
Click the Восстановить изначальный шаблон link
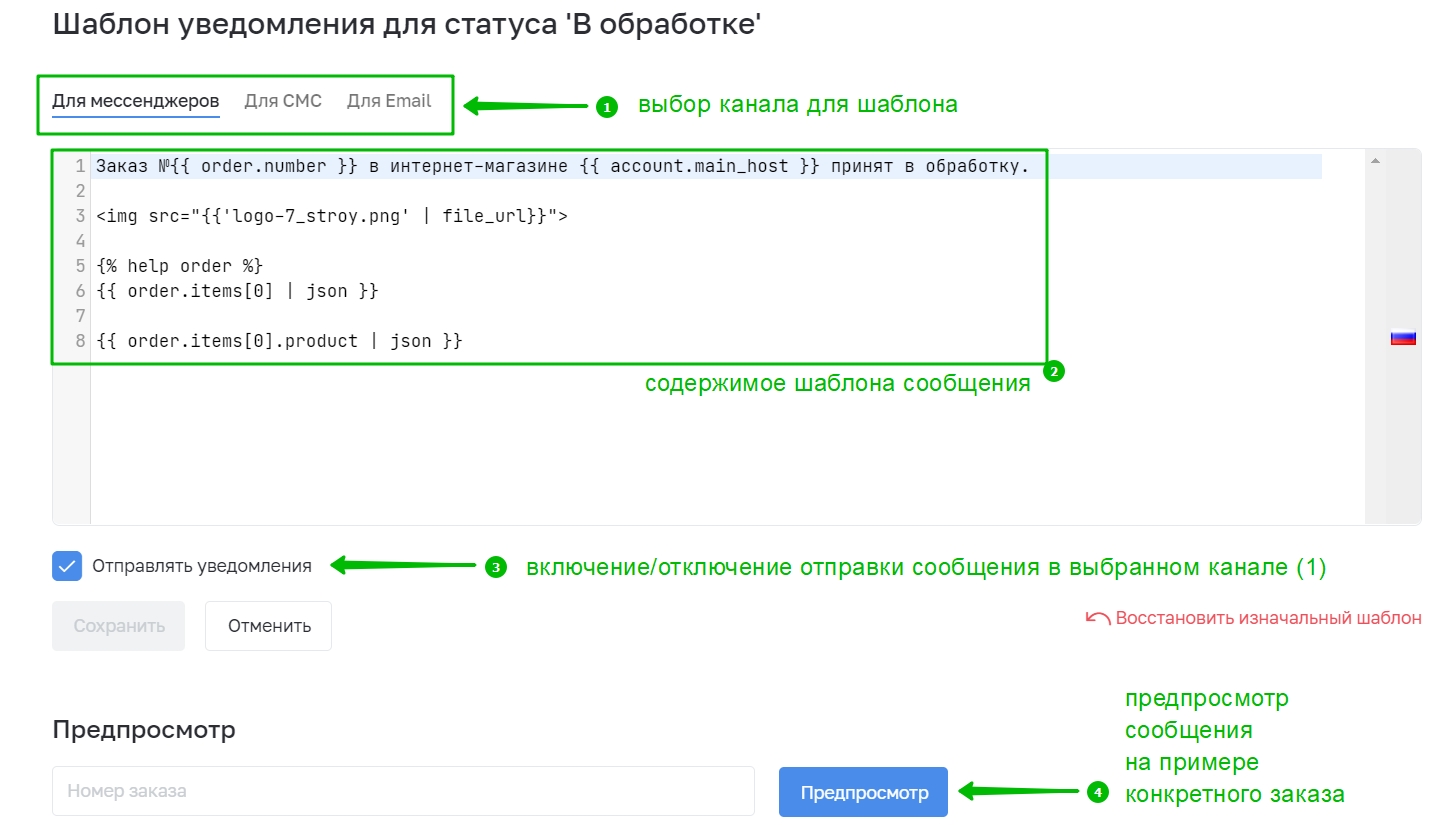(1268, 618)
